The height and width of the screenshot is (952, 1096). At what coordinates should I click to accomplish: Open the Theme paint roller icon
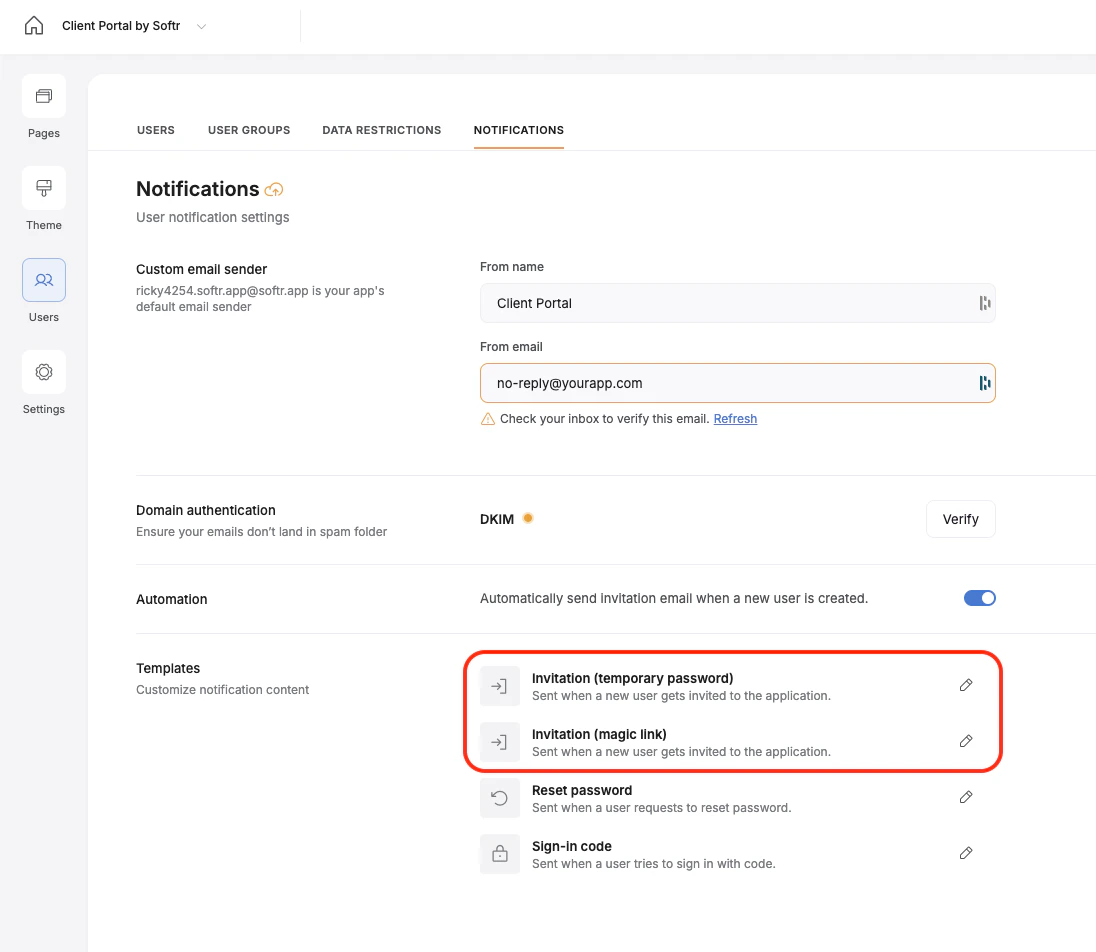(x=44, y=188)
